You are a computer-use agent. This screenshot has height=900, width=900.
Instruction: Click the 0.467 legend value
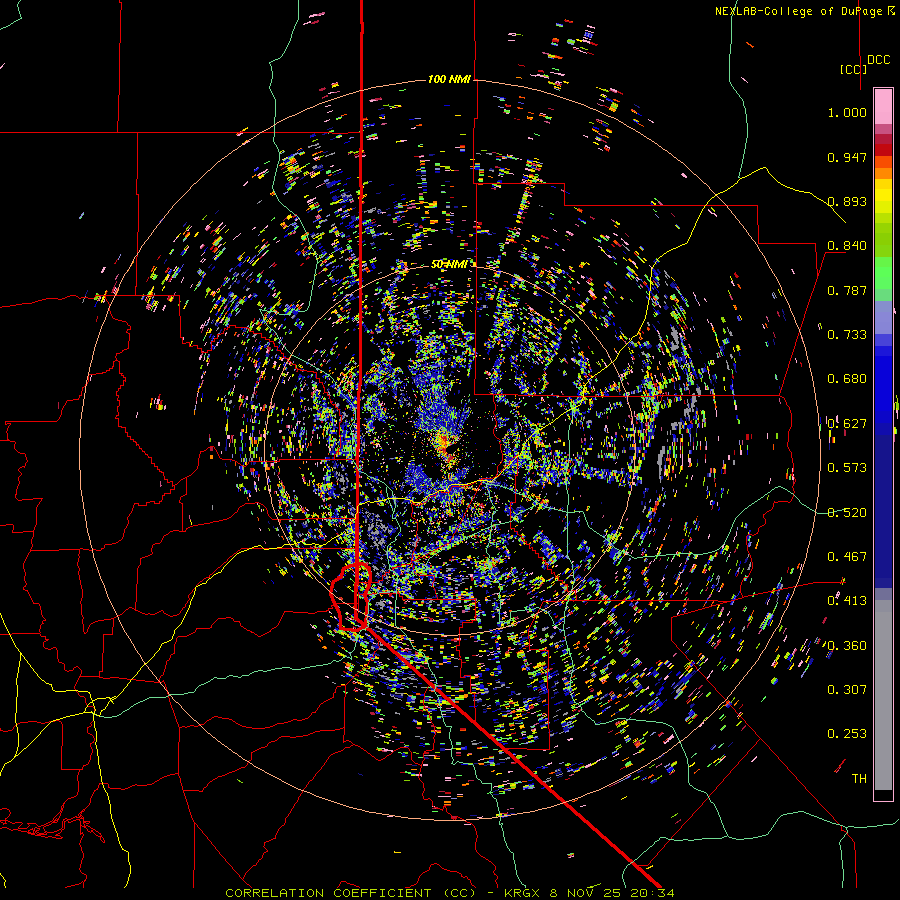(847, 557)
